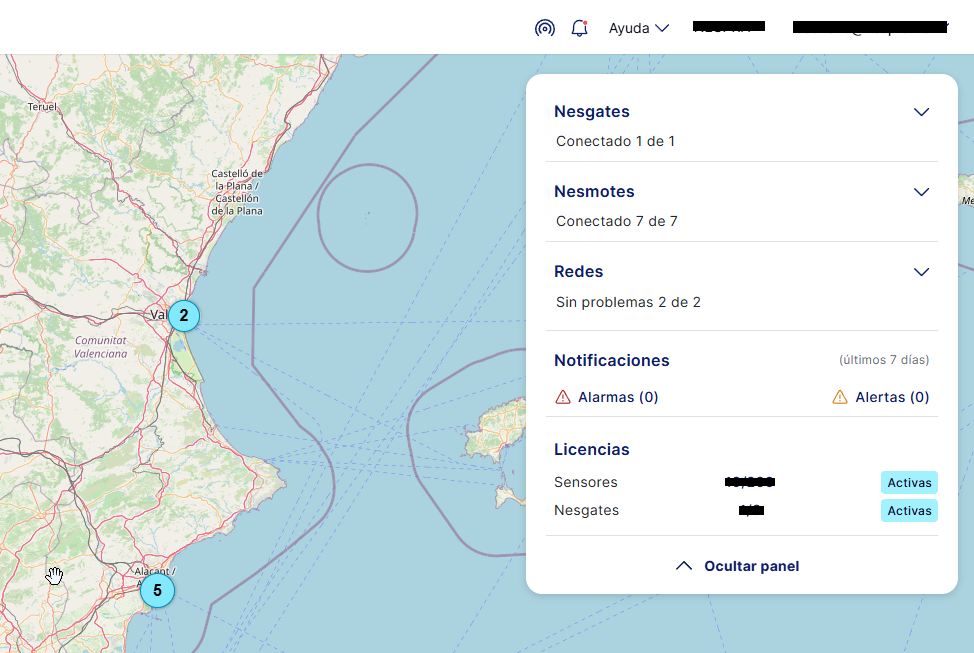Click the Nesgates section heading
Screen dimensions: 974x653
[592, 112]
